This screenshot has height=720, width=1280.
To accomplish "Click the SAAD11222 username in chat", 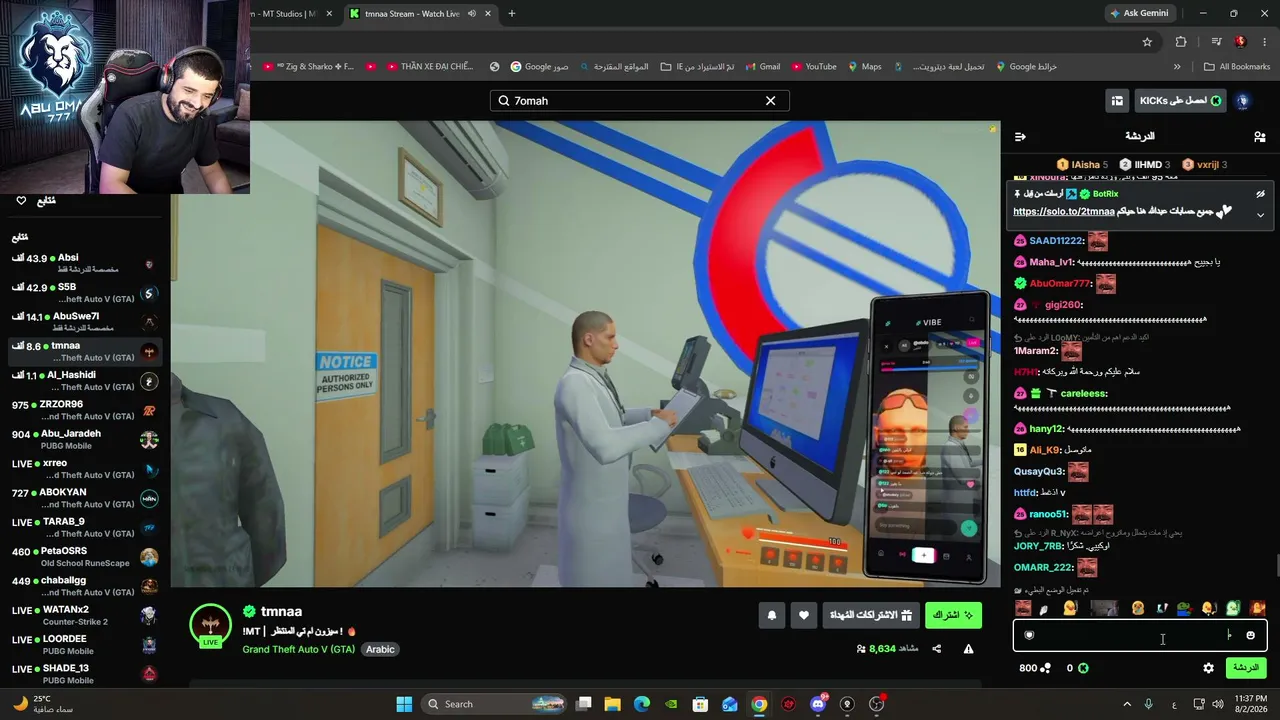I will pos(1056,241).
